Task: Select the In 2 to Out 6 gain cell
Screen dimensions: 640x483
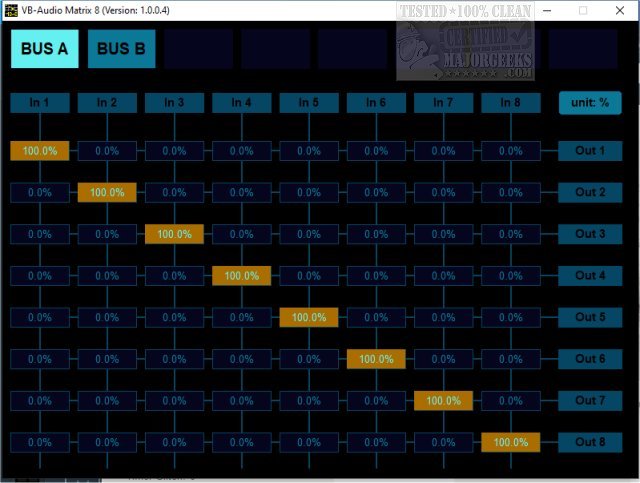Action: click(107, 359)
